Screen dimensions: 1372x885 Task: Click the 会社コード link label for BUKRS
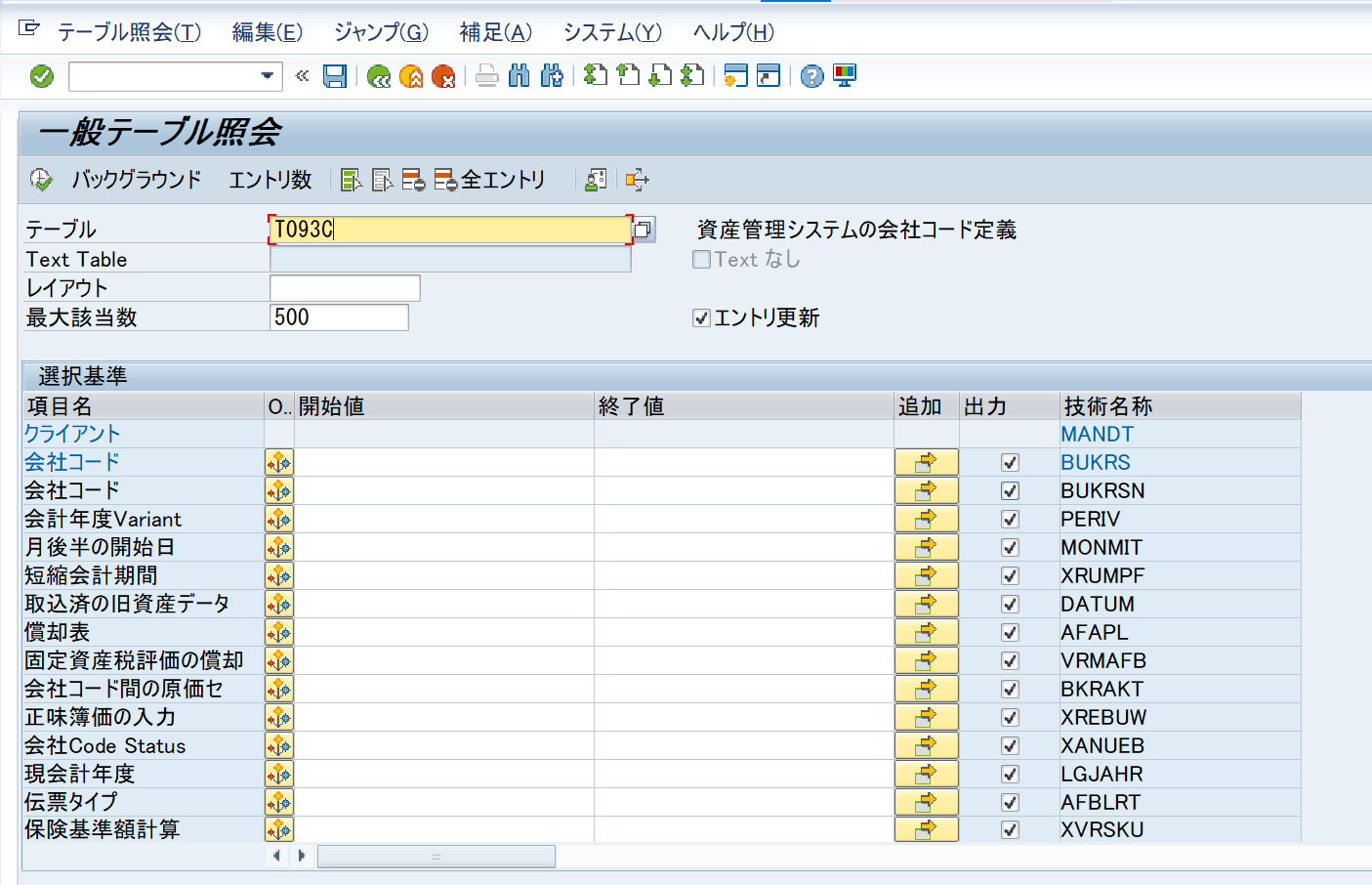72,462
